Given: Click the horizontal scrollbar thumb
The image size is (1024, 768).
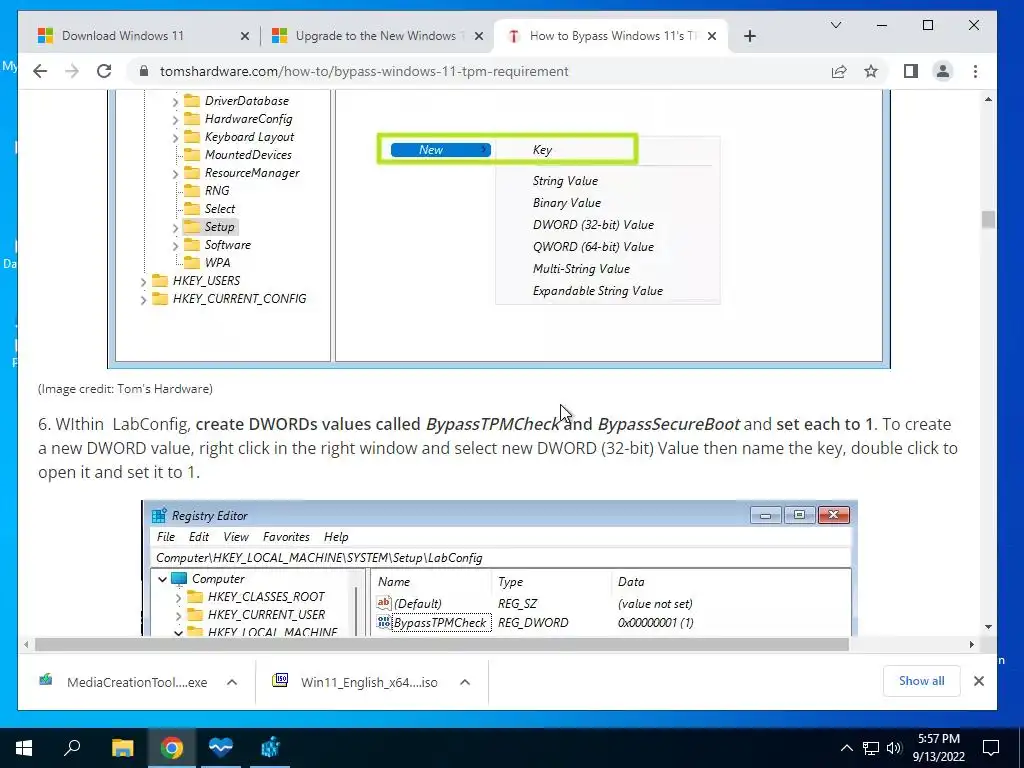Looking at the screenshot, I should tap(441, 645).
